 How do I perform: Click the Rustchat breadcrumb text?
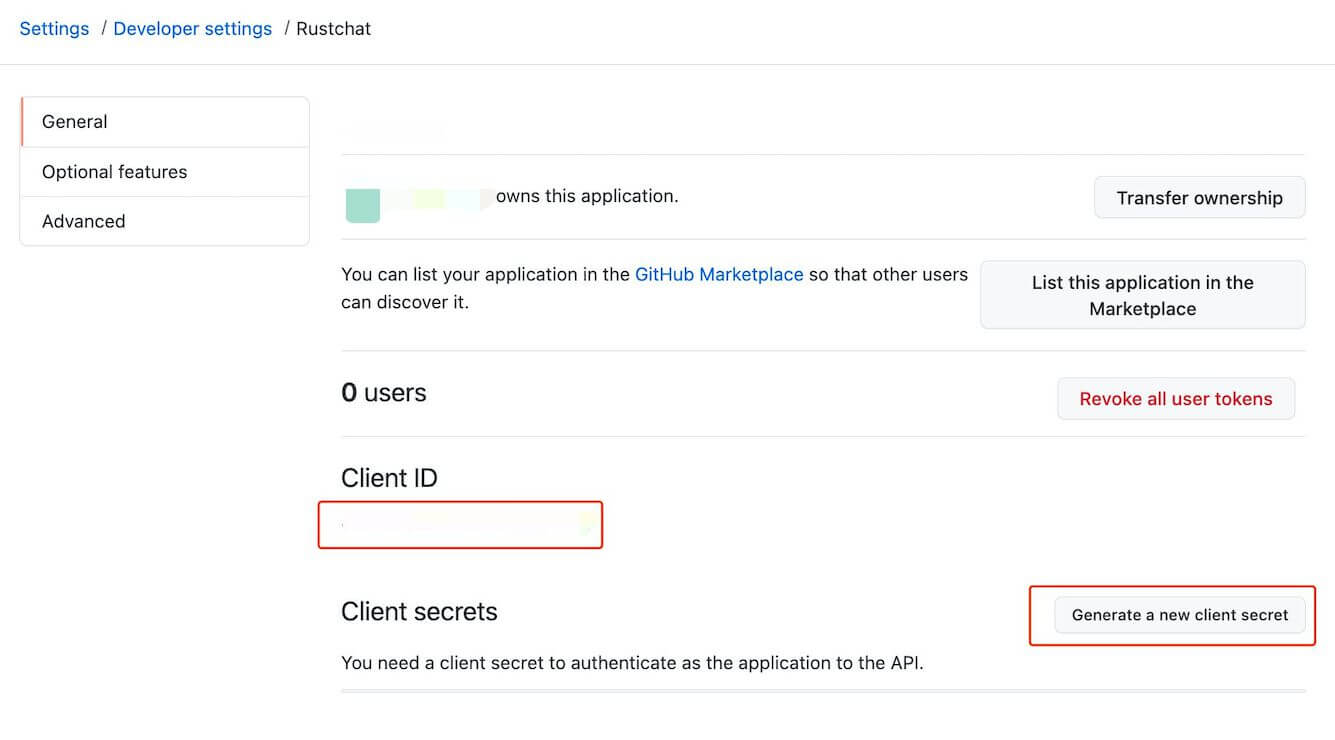[x=334, y=29]
